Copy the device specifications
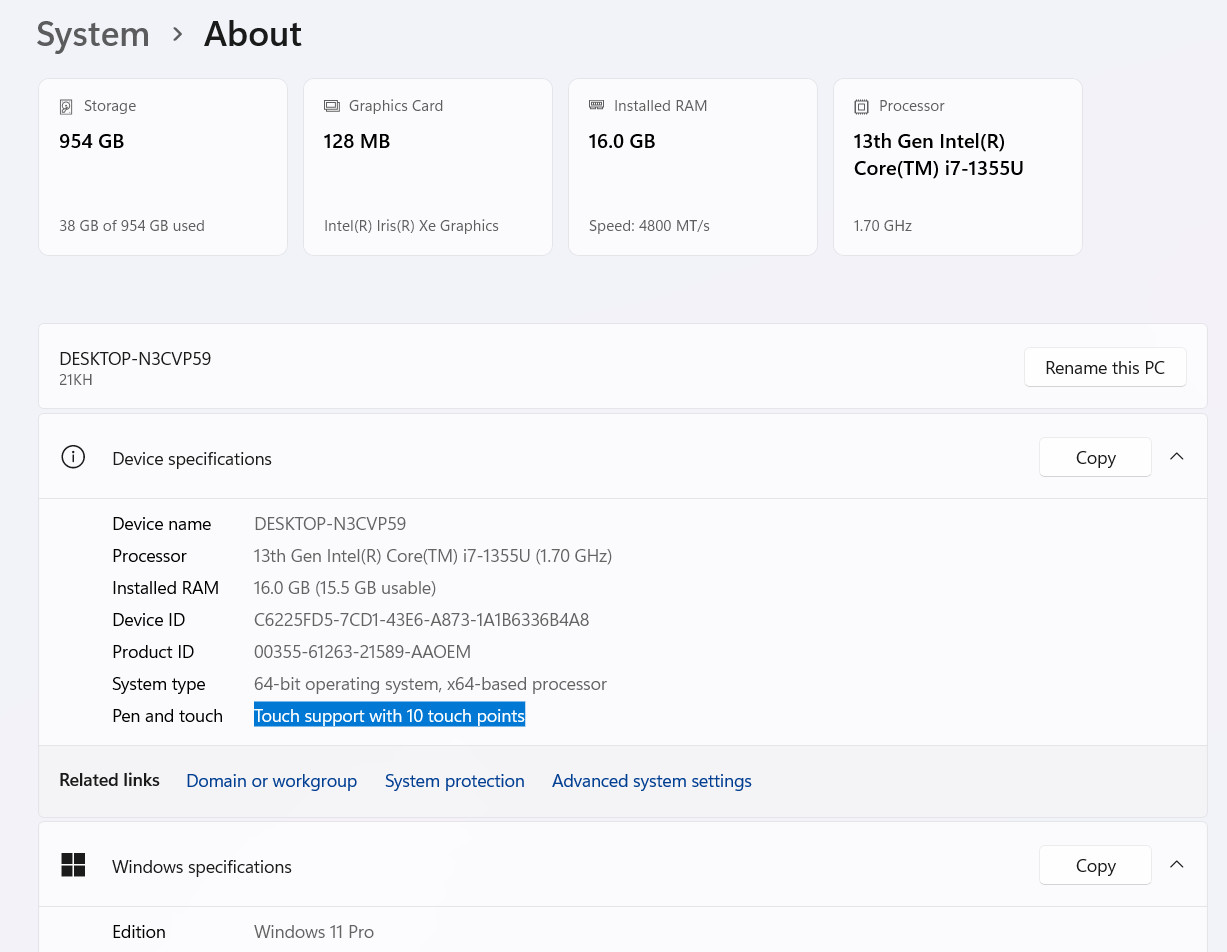 point(1095,457)
